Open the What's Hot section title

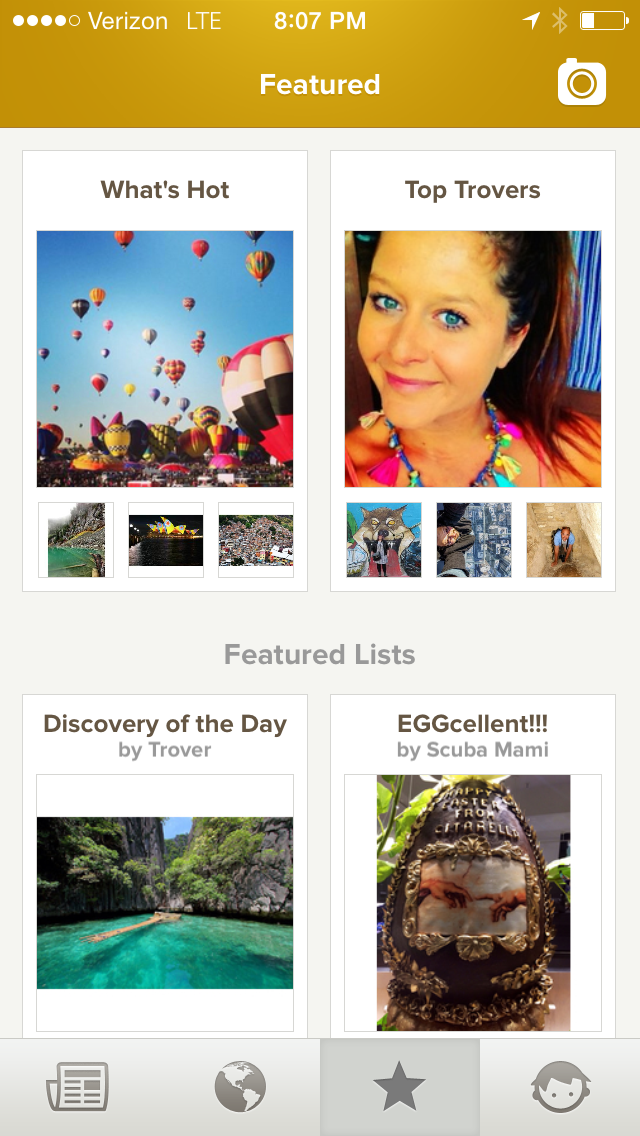click(165, 190)
